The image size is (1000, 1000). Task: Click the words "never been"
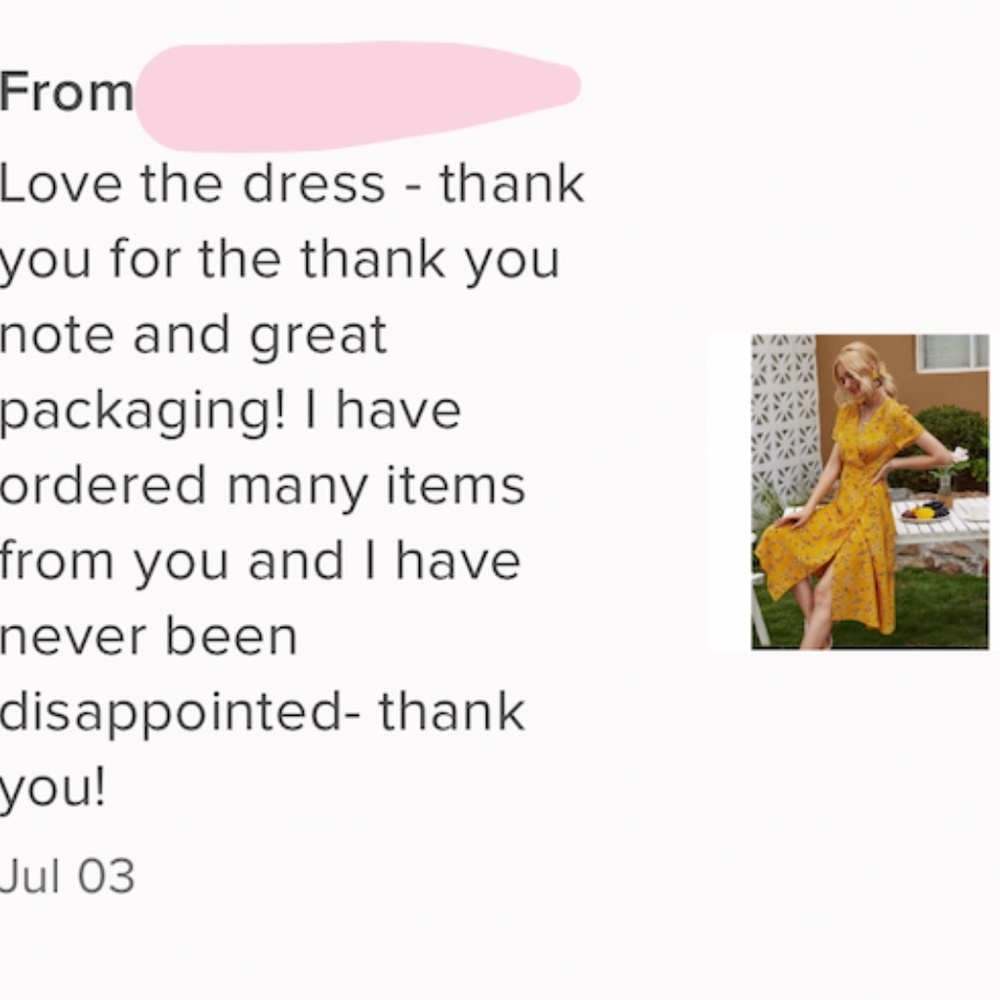[148, 637]
